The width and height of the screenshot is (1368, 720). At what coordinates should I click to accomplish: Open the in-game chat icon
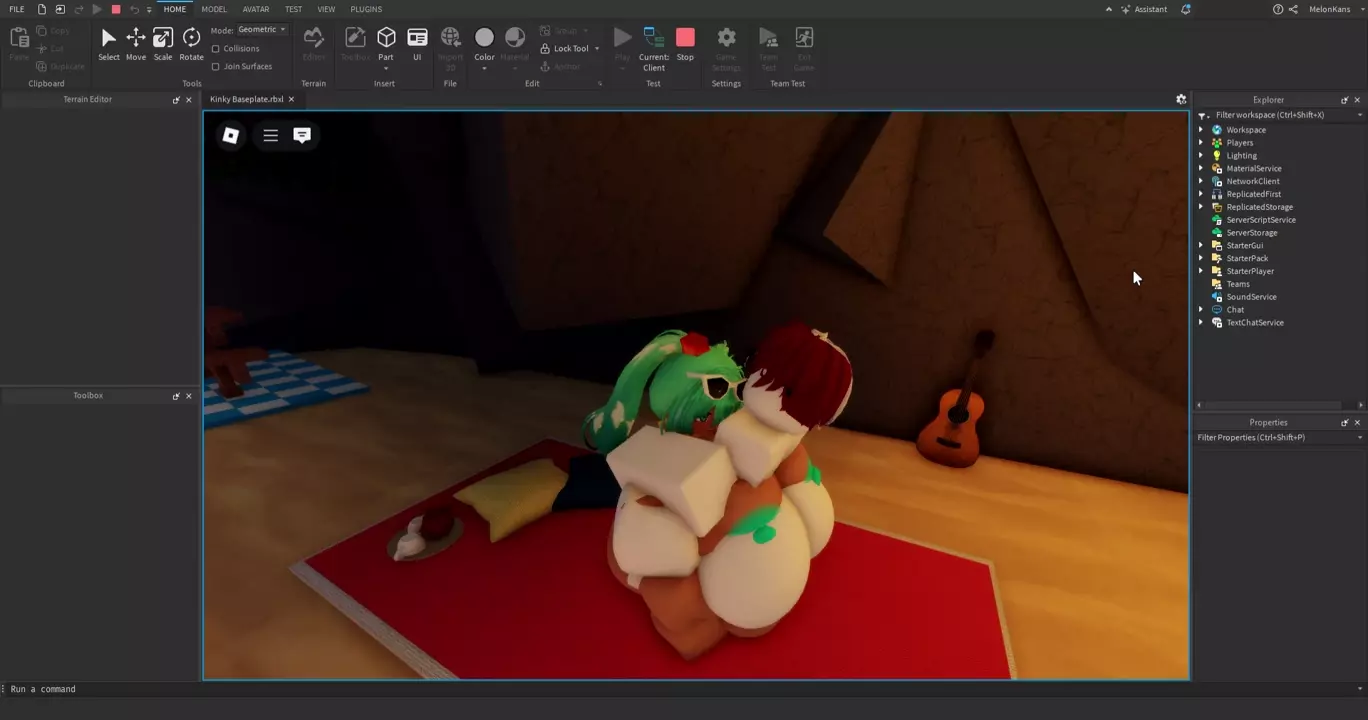click(302, 135)
